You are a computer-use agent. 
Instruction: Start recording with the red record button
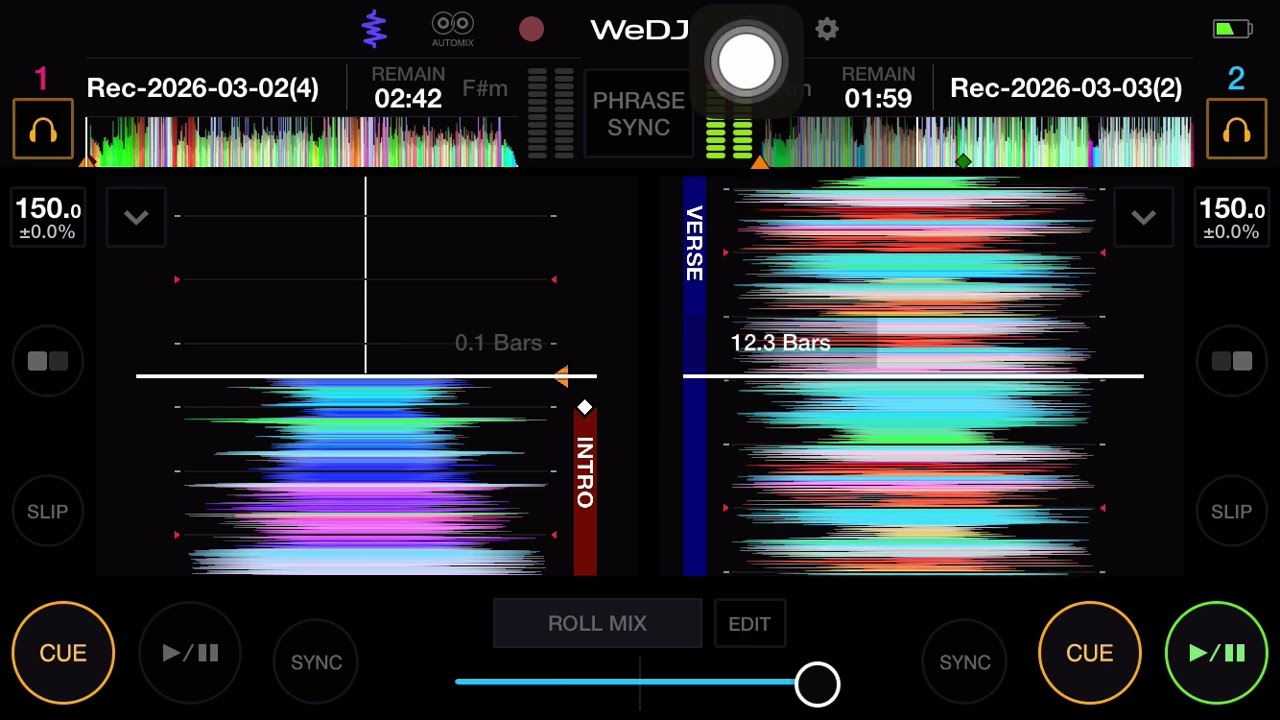pos(531,29)
